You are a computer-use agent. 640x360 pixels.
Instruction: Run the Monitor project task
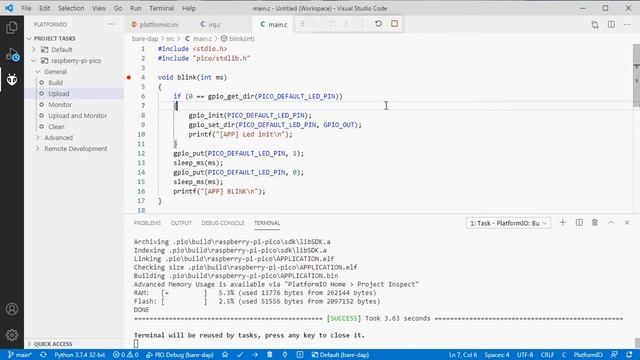(60, 104)
